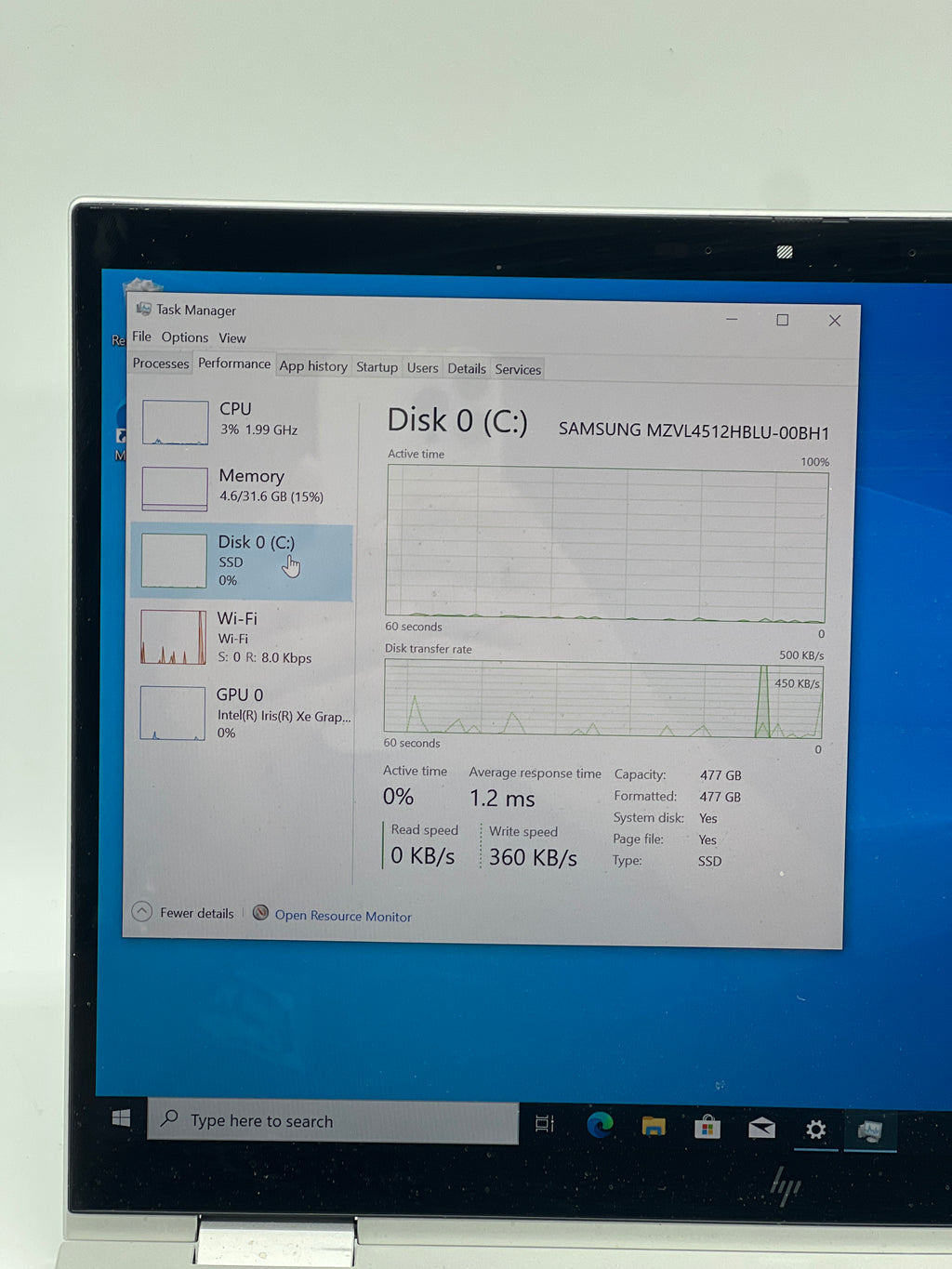The height and width of the screenshot is (1269, 952).
Task: Click the taskbar search box
Action: tap(333, 1121)
